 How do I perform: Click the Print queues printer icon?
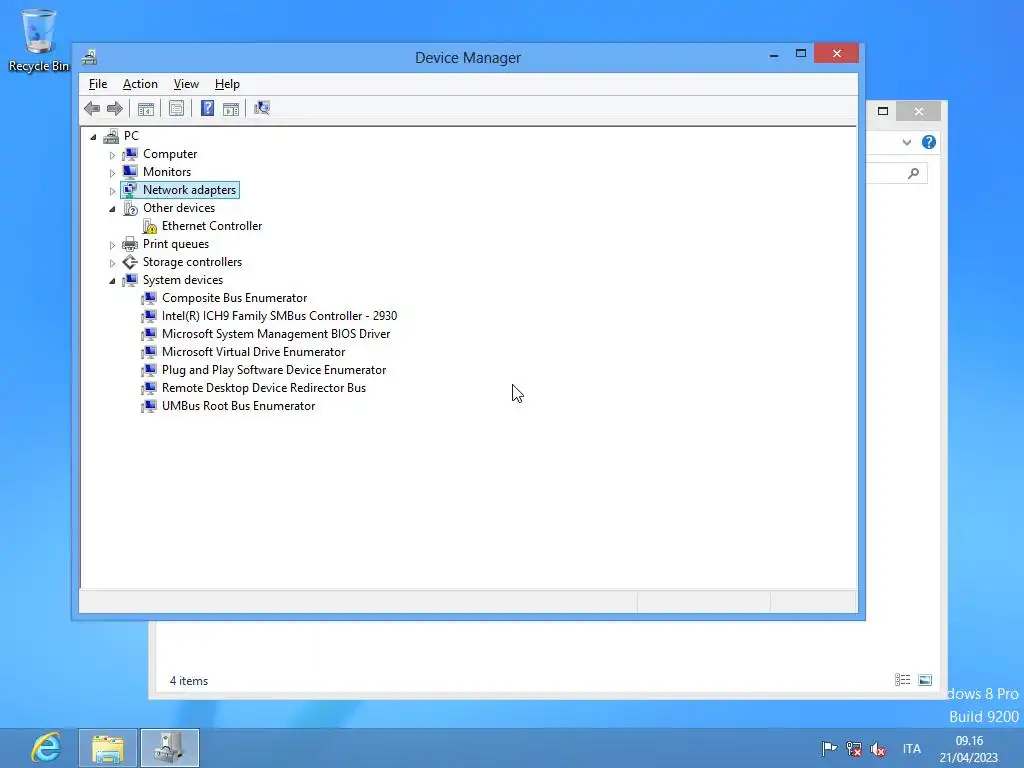click(130, 244)
